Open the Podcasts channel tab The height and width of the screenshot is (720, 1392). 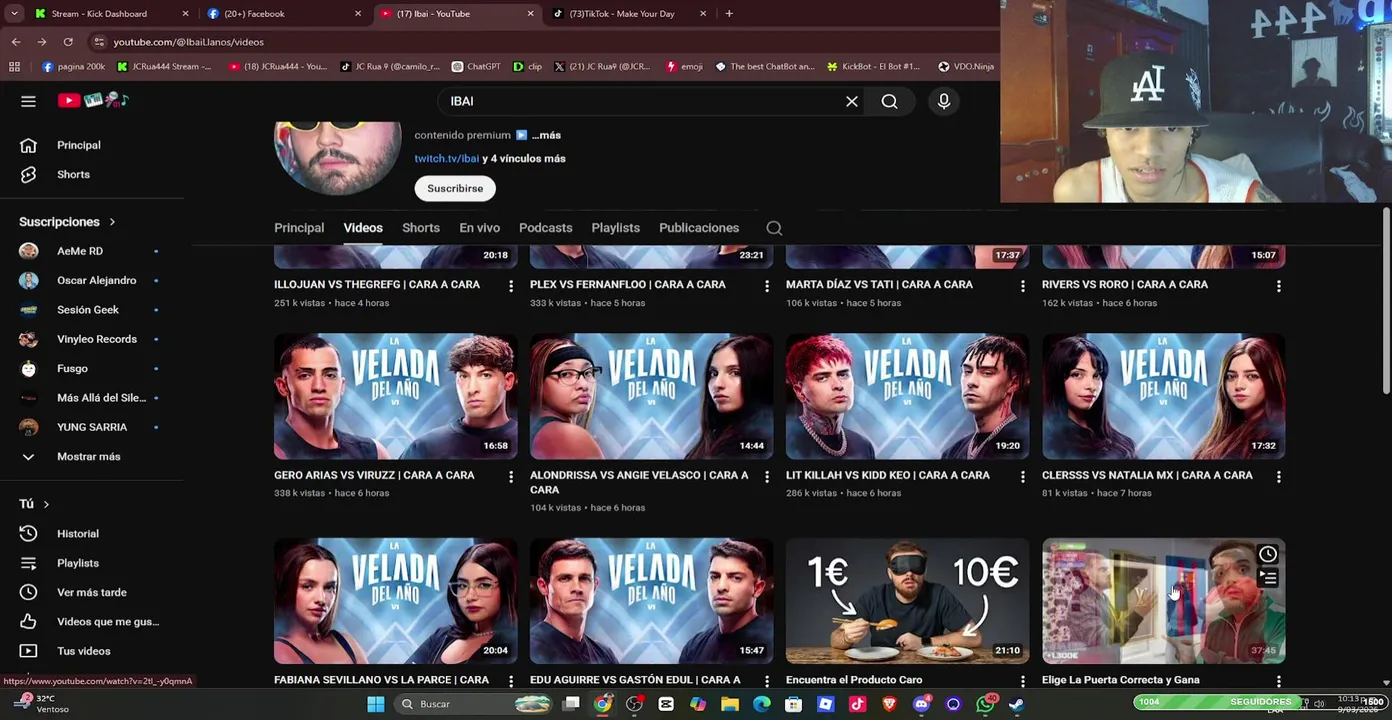(545, 228)
